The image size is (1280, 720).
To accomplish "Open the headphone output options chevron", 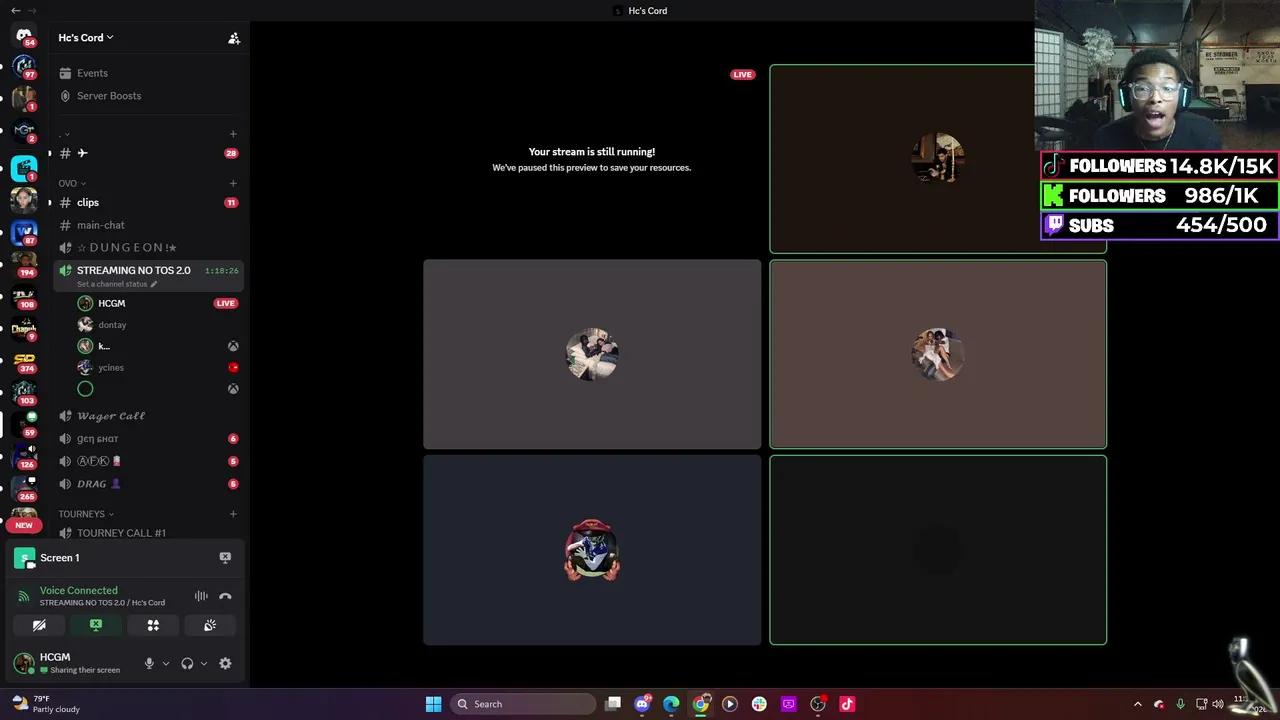I will pyautogui.click(x=204, y=663).
